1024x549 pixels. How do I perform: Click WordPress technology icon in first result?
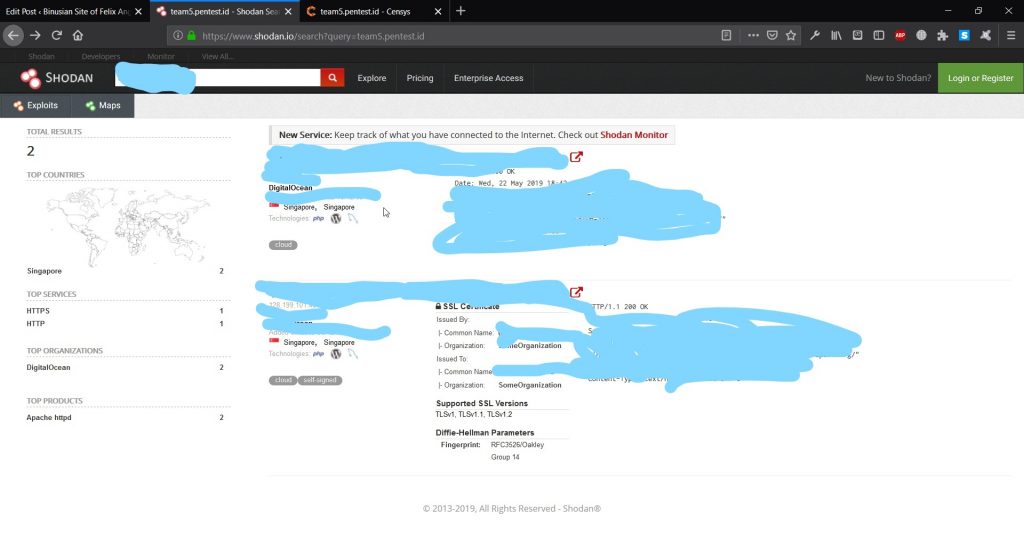pyautogui.click(x=336, y=218)
